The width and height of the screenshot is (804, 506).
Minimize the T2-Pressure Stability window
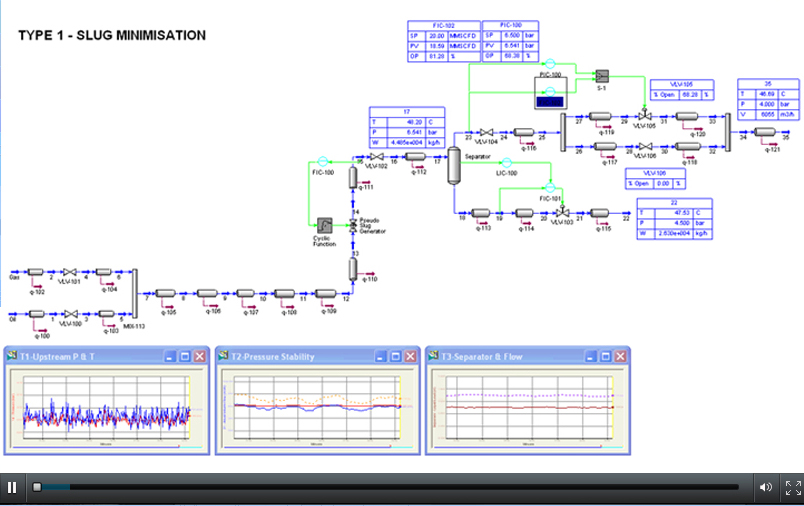pos(381,356)
